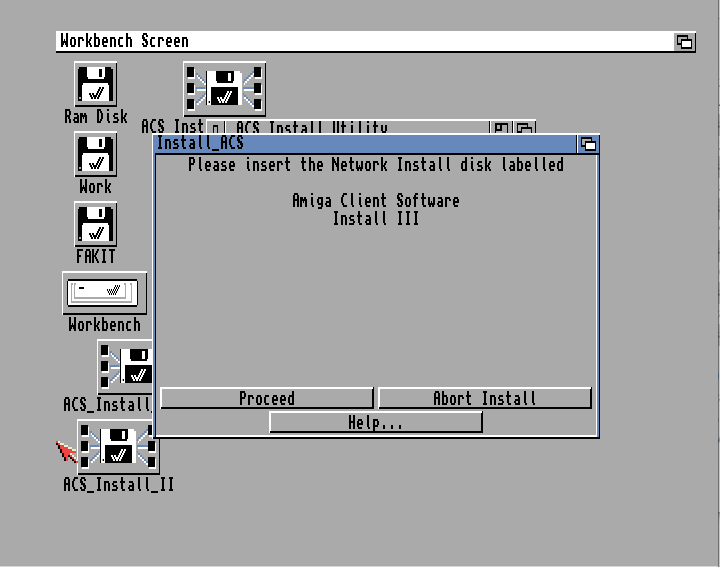The width and height of the screenshot is (720, 567).
Task: Click the Install_ACS title bar
Action: tap(366, 144)
